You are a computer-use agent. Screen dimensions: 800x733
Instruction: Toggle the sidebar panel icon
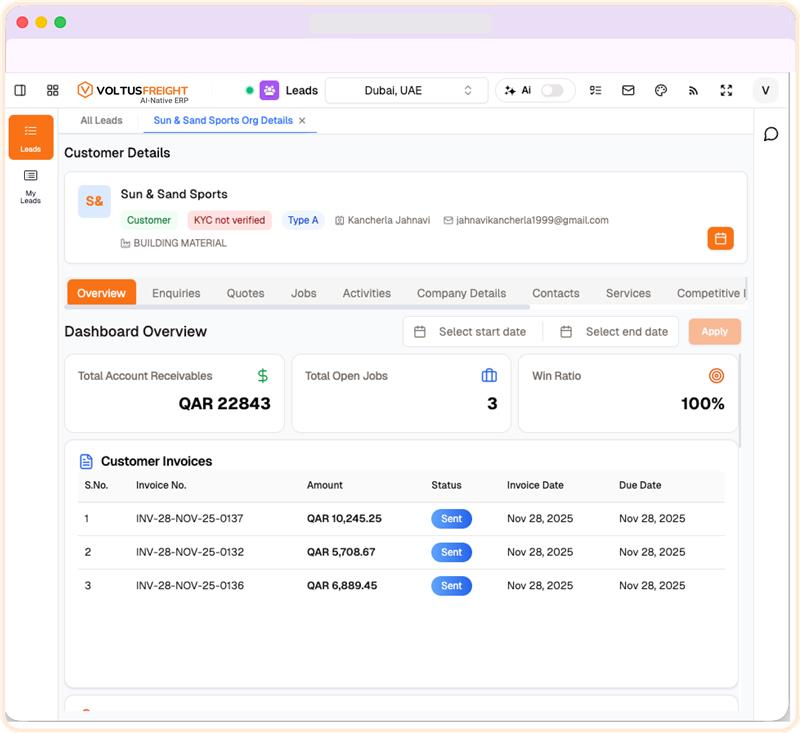coord(20,90)
